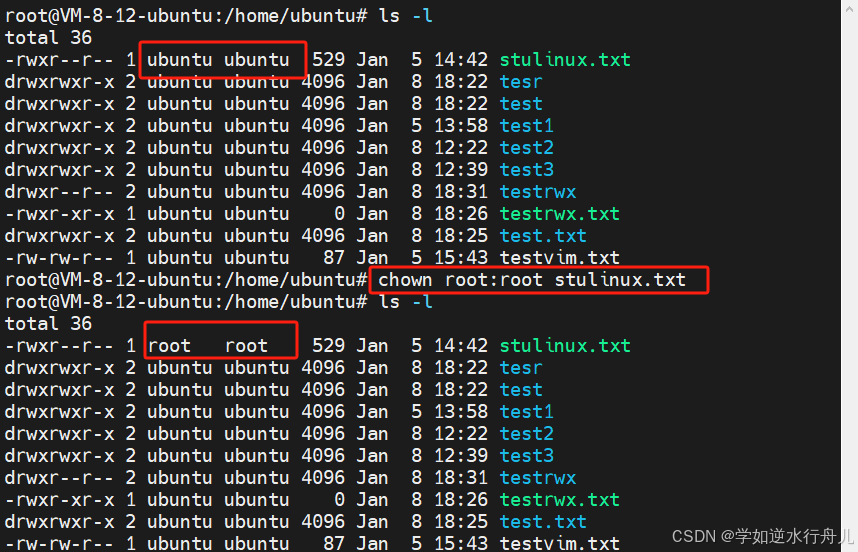The height and width of the screenshot is (552, 858).
Task: Click stulinux.txt filename in the listing before chown
Action: click(x=565, y=60)
